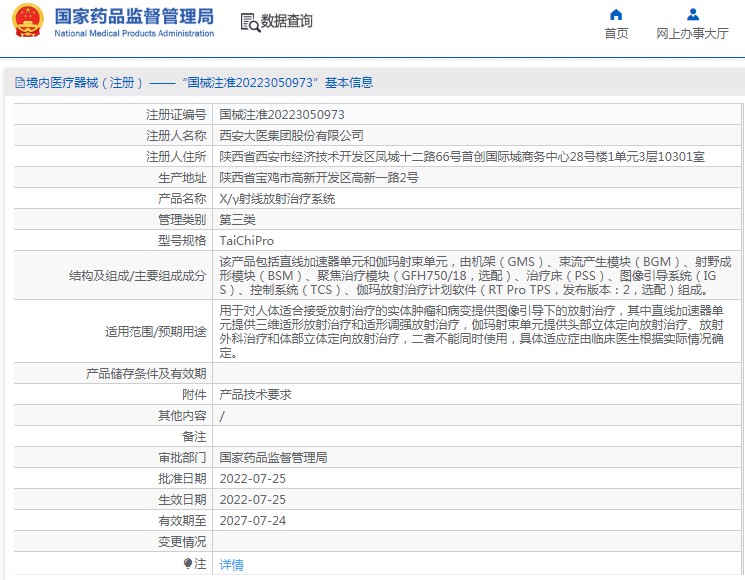Click the 适用范围/预期用途 label

pyautogui.click(x=155, y=332)
